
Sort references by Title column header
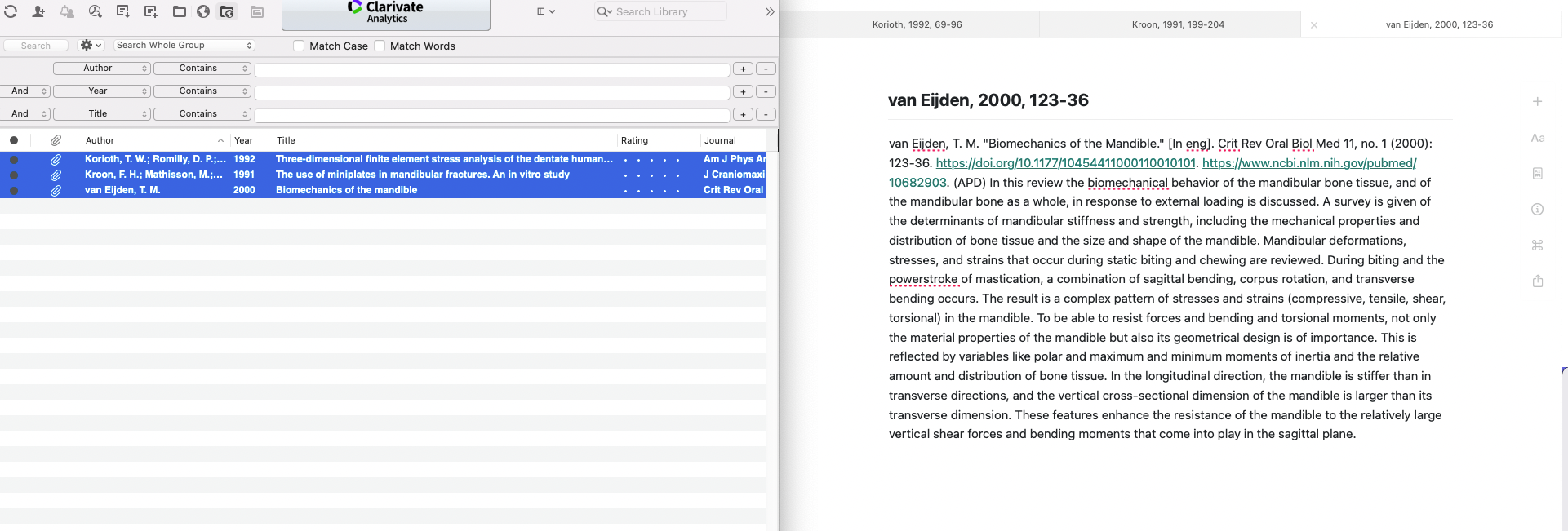[x=445, y=140]
